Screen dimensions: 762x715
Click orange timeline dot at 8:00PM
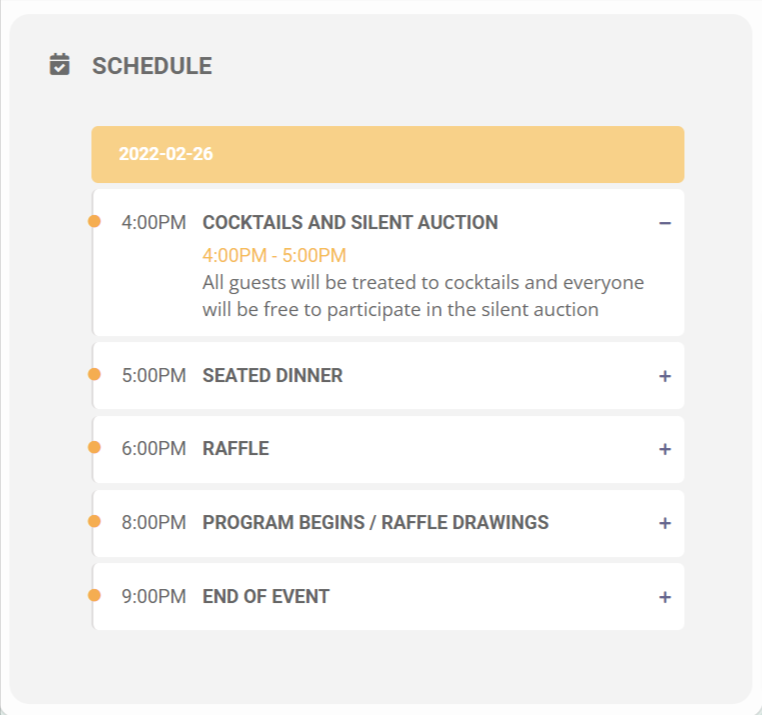pyautogui.click(x=94, y=522)
